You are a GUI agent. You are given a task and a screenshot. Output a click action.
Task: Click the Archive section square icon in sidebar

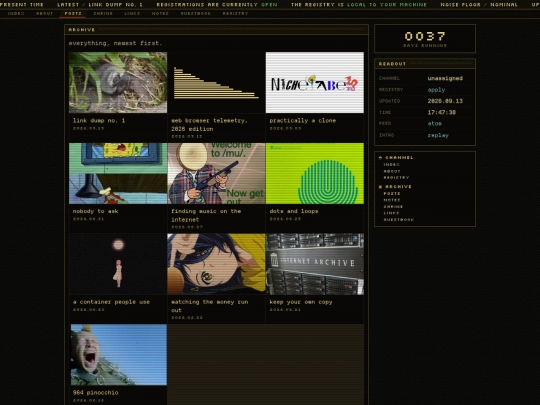pos(381,187)
